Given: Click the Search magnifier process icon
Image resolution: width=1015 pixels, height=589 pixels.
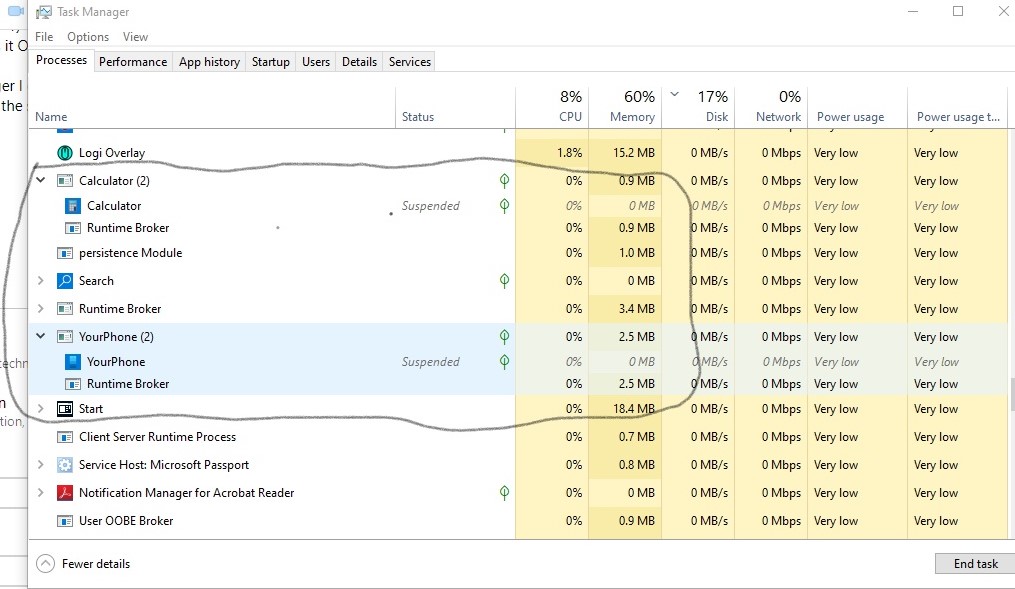Looking at the screenshot, I should click(x=65, y=281).
